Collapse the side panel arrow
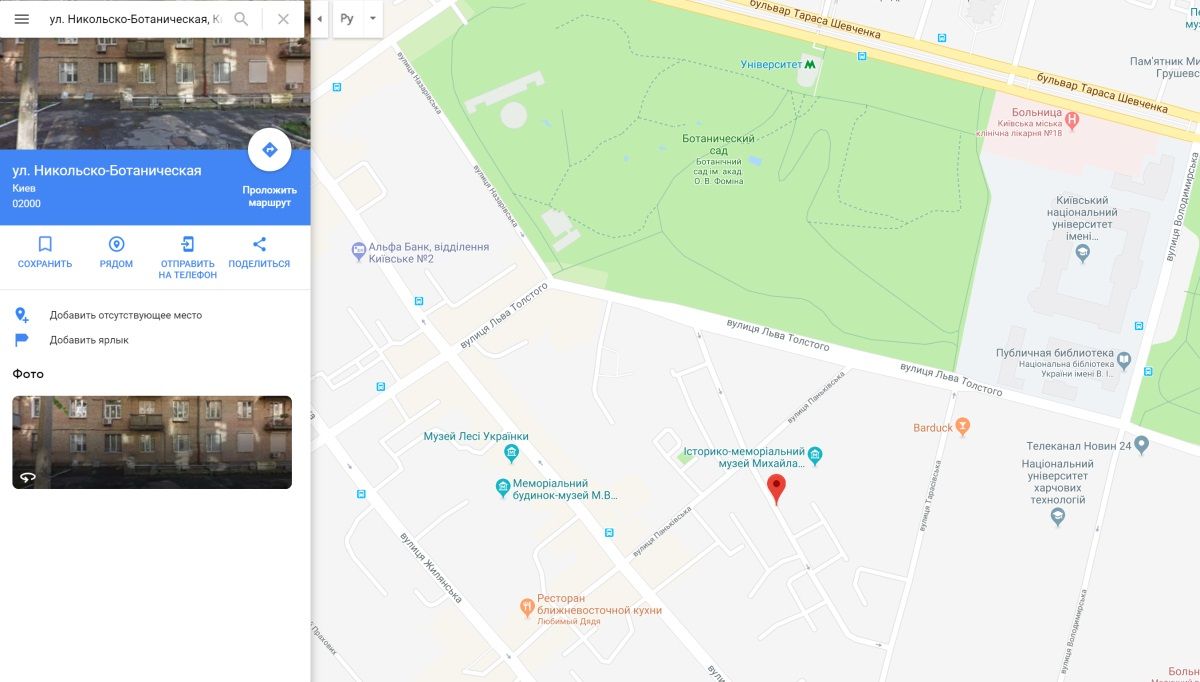The width and height of the screenshot is (1200, 682). click(319, 19)
